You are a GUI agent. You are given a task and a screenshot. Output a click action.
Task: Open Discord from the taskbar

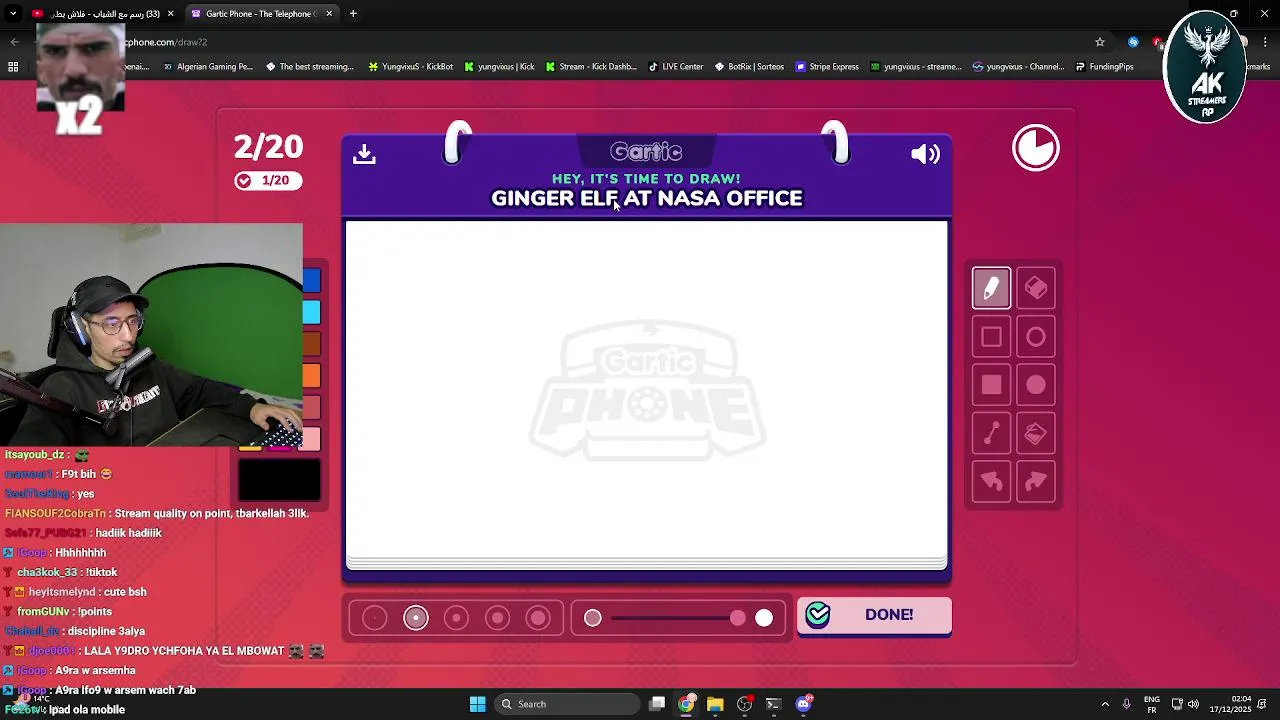tap(803, 704)
